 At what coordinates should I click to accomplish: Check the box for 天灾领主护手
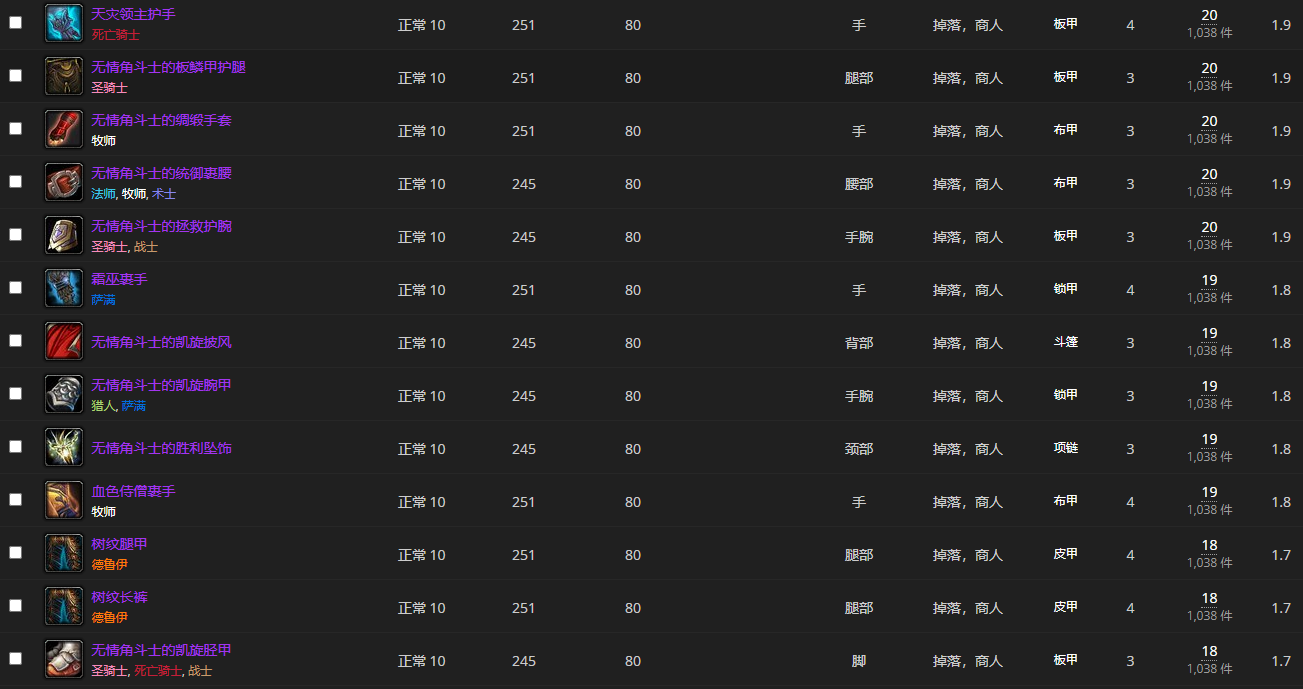[x=15, y=22]
